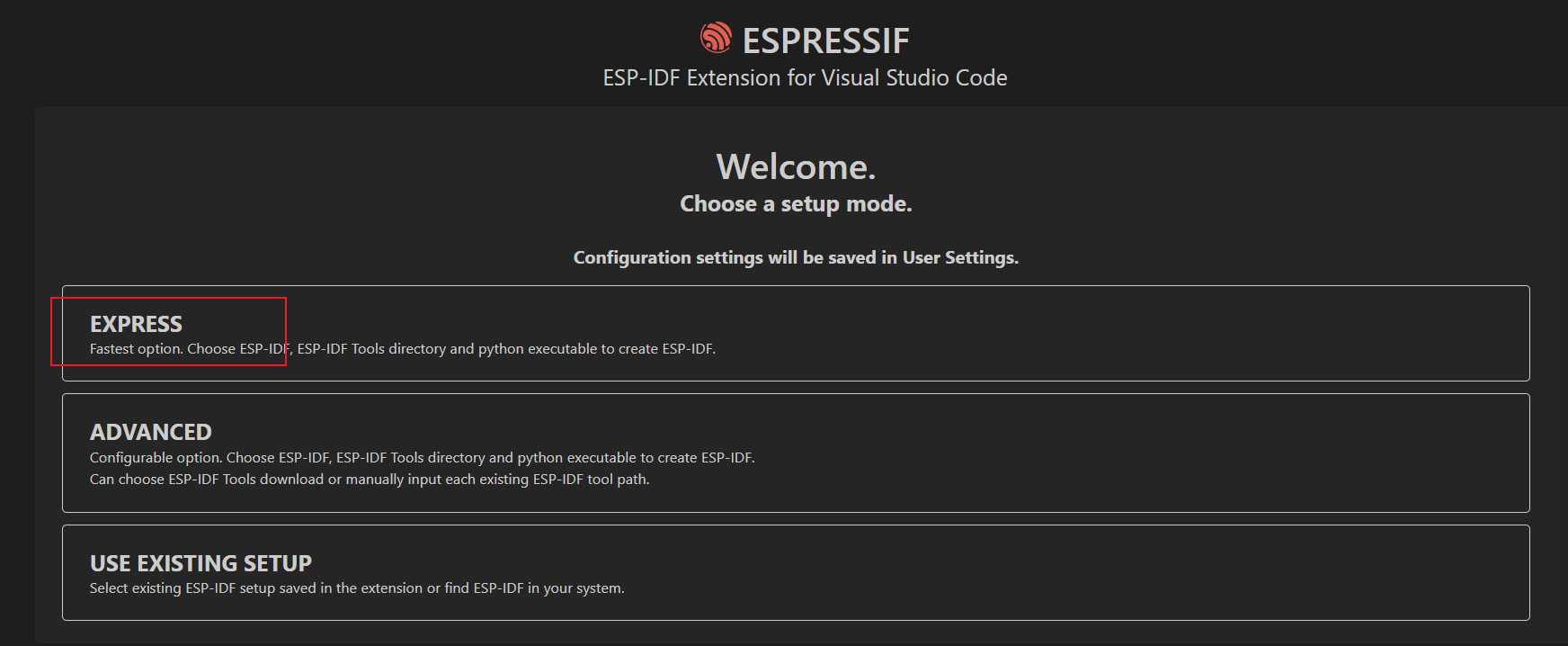Click 'User Settings' in the configuration notice

tap(959, 258)
